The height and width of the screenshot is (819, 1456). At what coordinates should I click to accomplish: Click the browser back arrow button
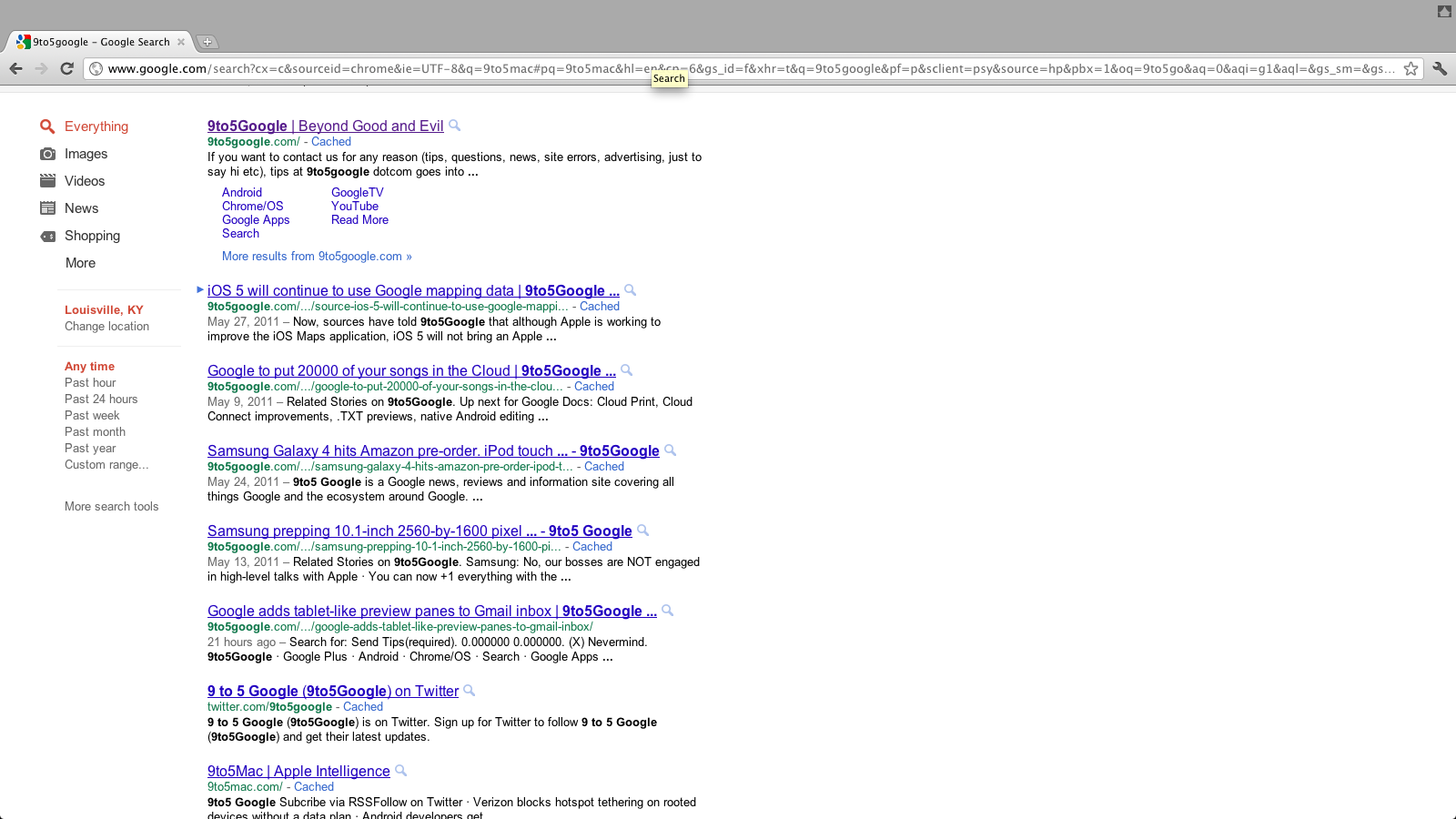[15, 69]
